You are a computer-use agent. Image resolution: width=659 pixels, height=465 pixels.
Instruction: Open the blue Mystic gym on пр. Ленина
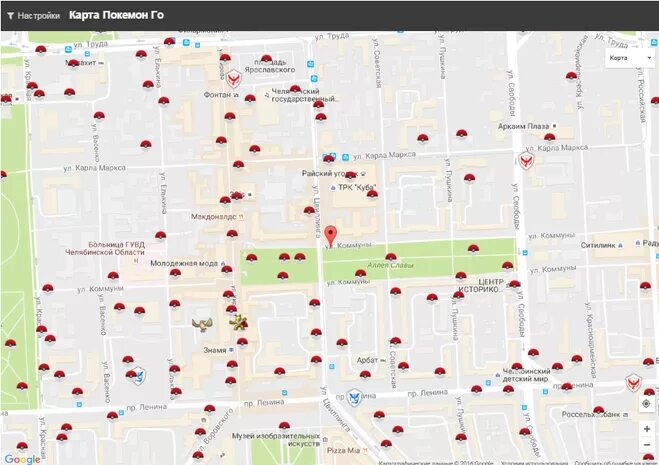355,398
